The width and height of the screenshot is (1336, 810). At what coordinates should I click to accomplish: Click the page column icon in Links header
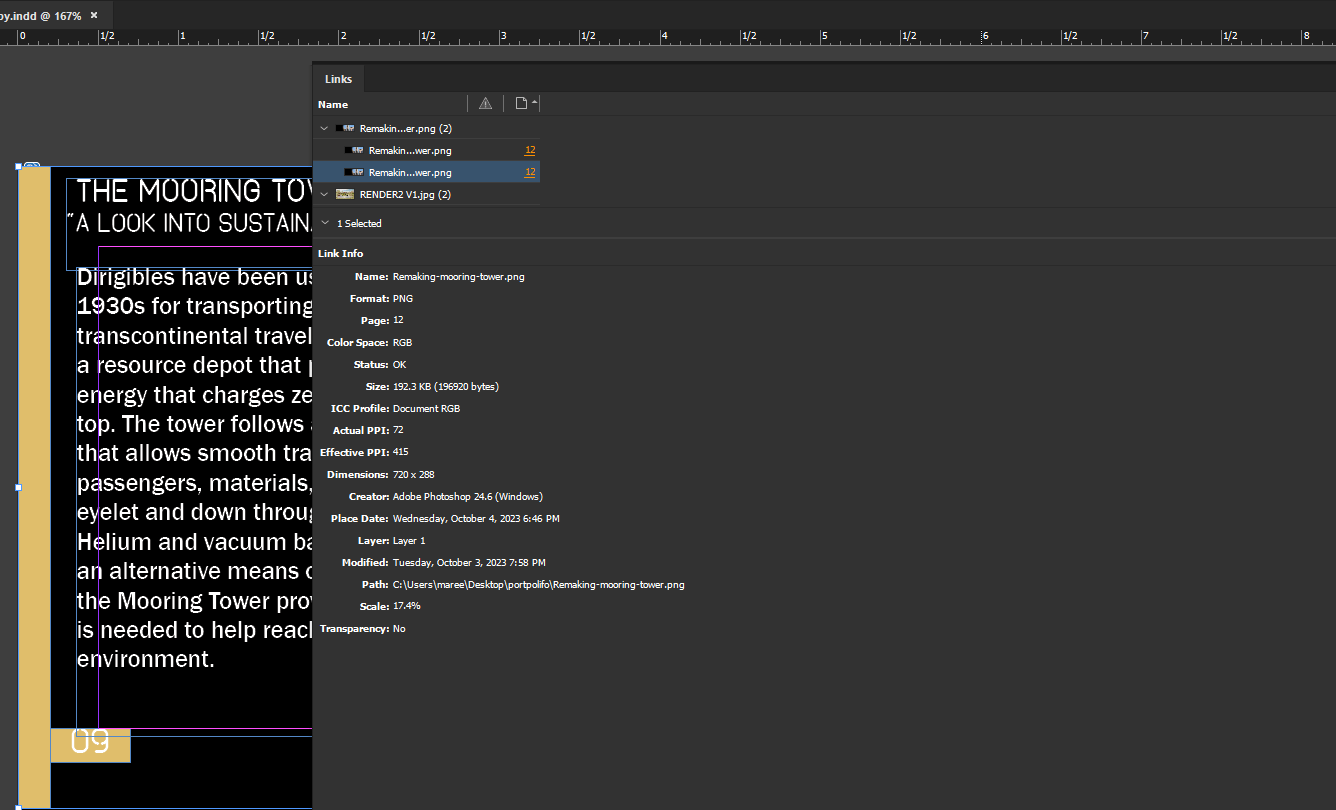click(521, 103)
